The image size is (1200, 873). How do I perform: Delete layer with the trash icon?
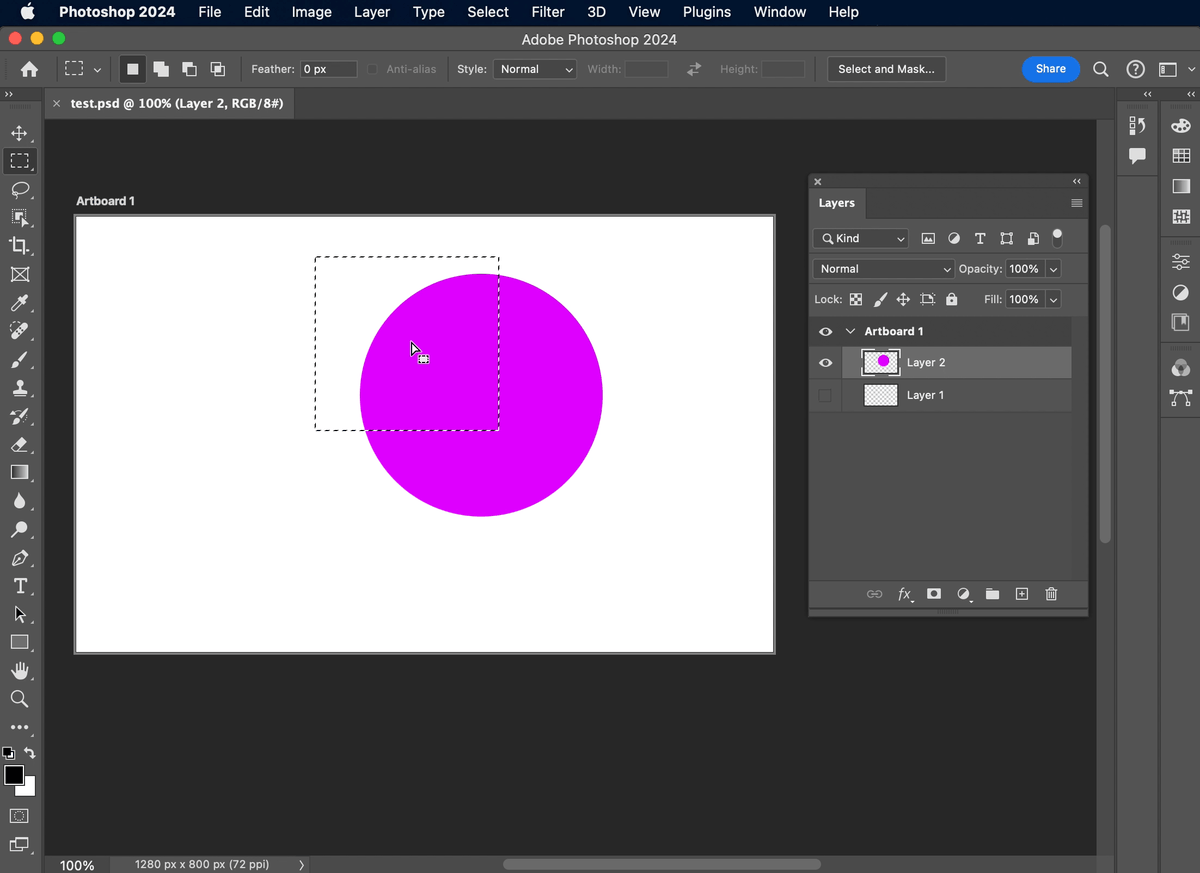[1051, 594]
